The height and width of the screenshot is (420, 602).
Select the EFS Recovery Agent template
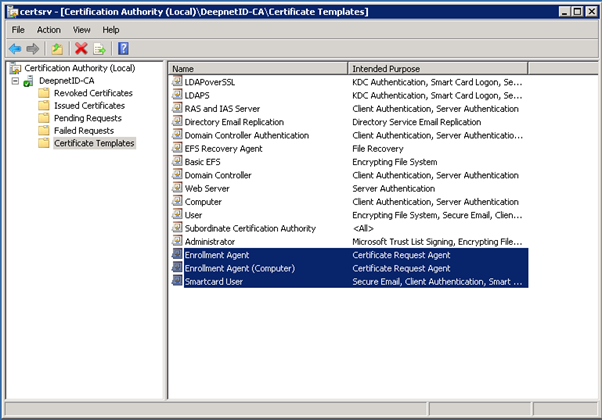click(x=223, y=148)
